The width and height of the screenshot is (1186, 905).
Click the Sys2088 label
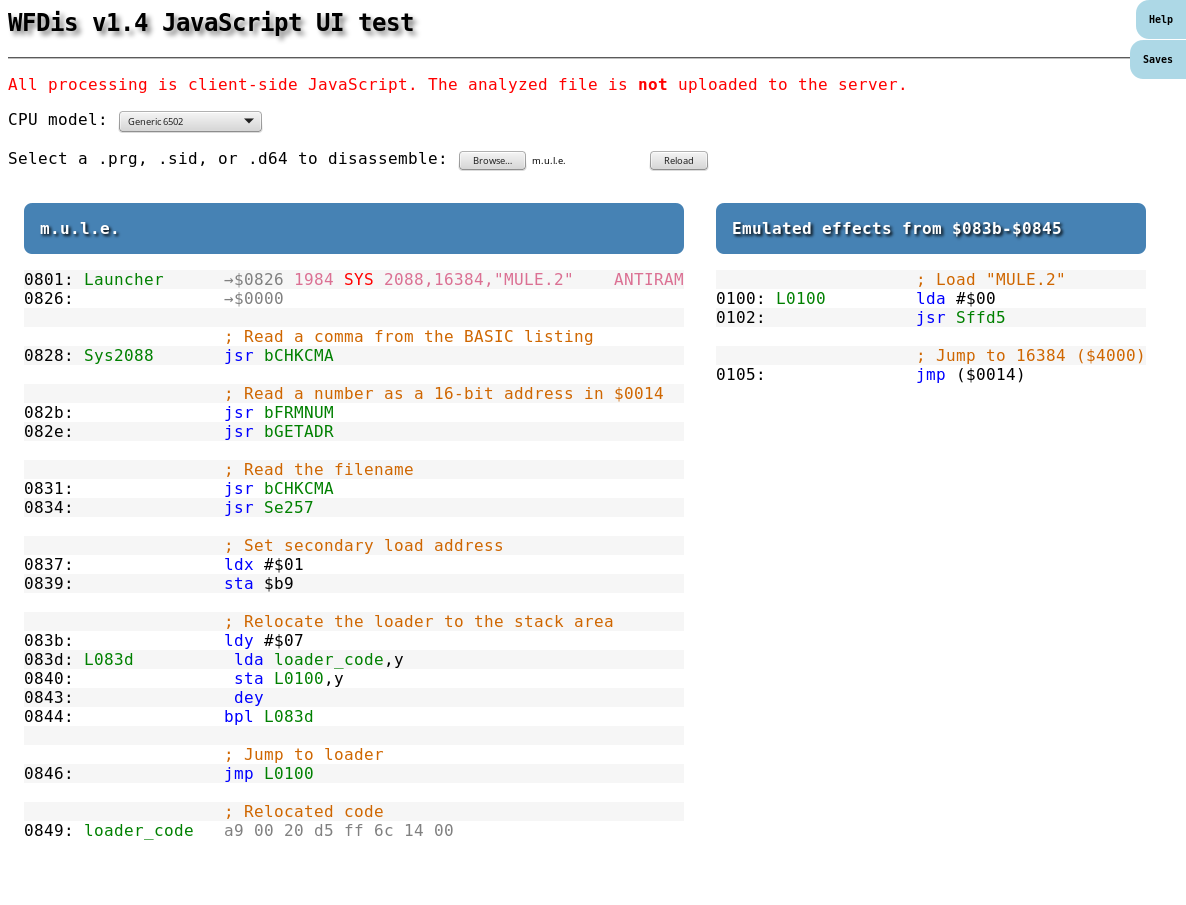click(x=118, y=356)
